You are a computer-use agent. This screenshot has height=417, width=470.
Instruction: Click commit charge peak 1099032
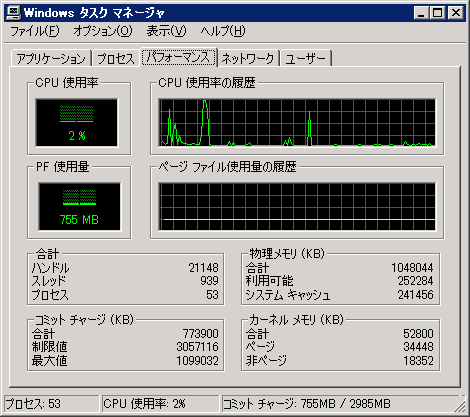click(197, 361)
